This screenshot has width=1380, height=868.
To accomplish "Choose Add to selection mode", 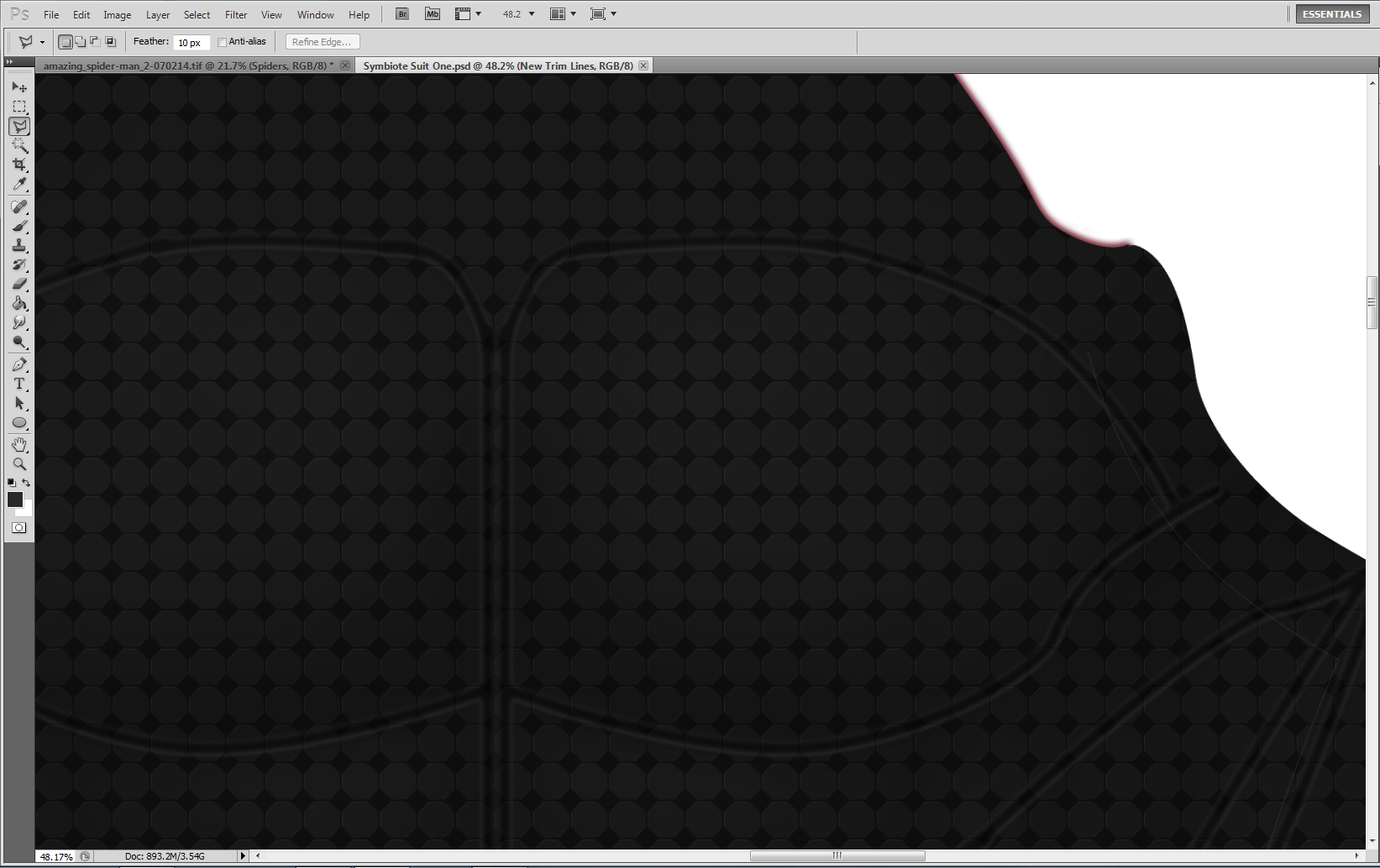I will (80, 41).
